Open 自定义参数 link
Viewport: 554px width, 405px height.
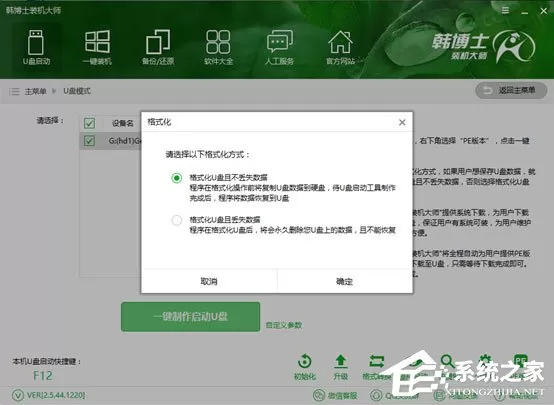click(x=284, y=325)
